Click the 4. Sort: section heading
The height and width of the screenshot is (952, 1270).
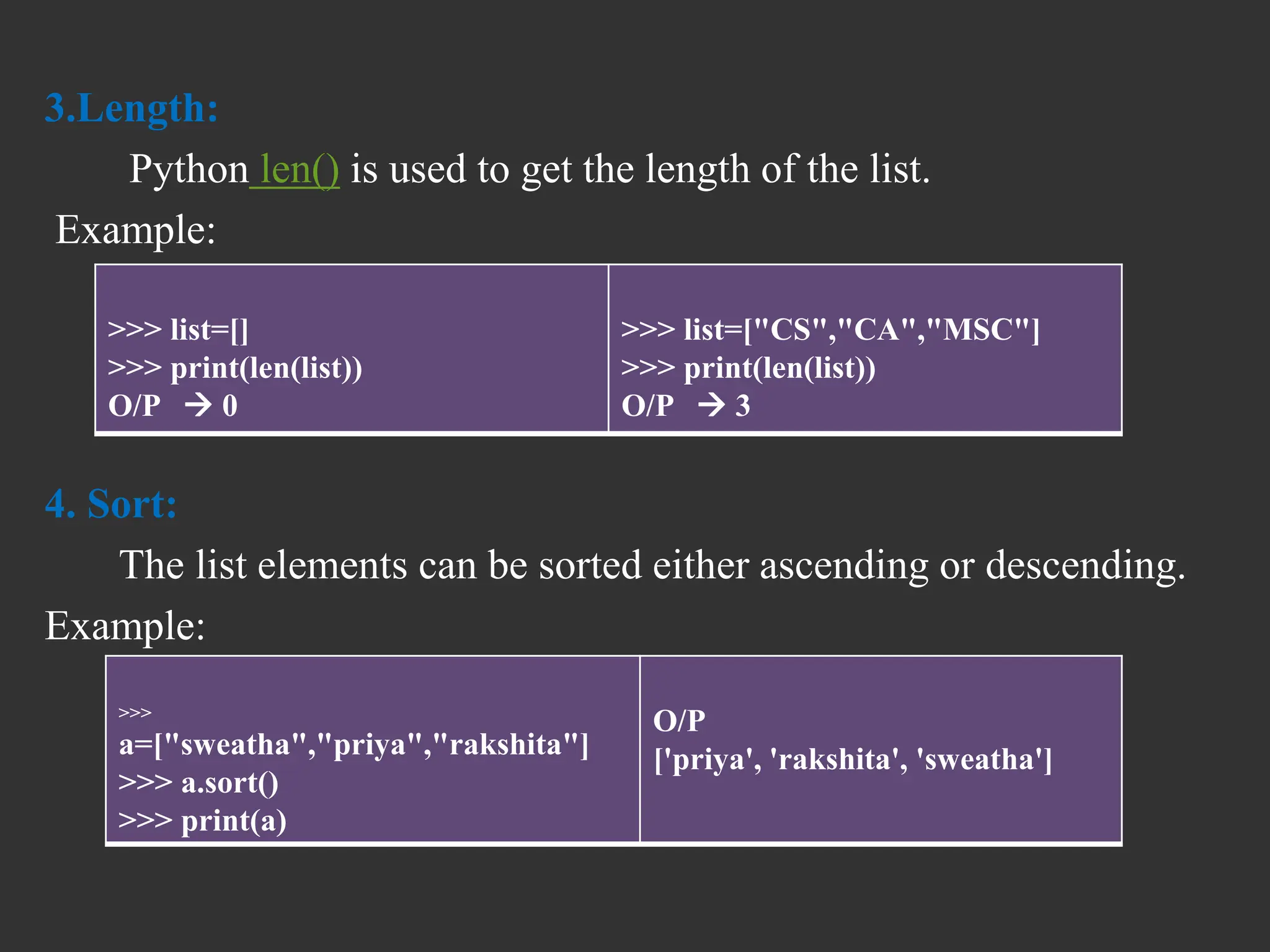click(111, 503)
